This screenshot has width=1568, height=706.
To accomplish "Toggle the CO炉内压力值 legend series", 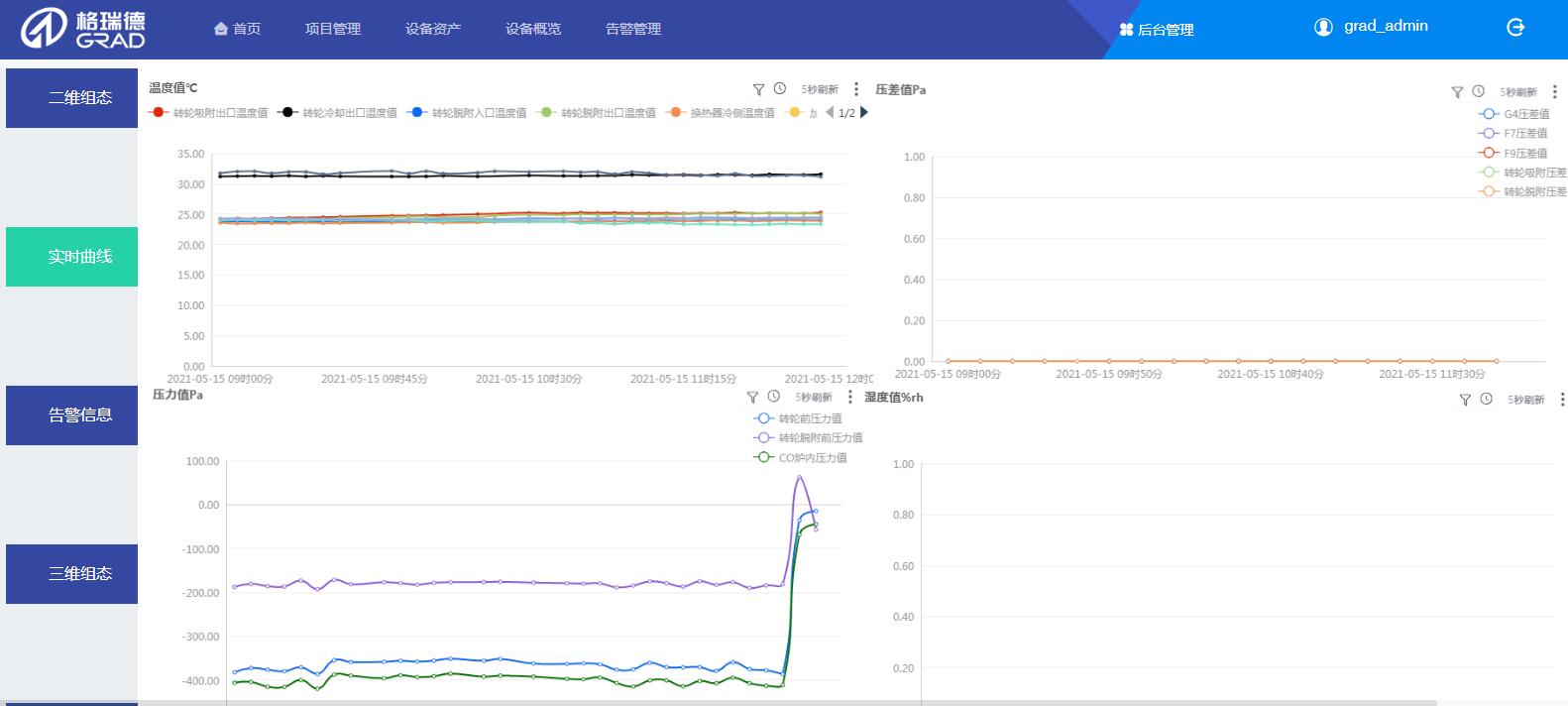I will [x=801, y=458].
